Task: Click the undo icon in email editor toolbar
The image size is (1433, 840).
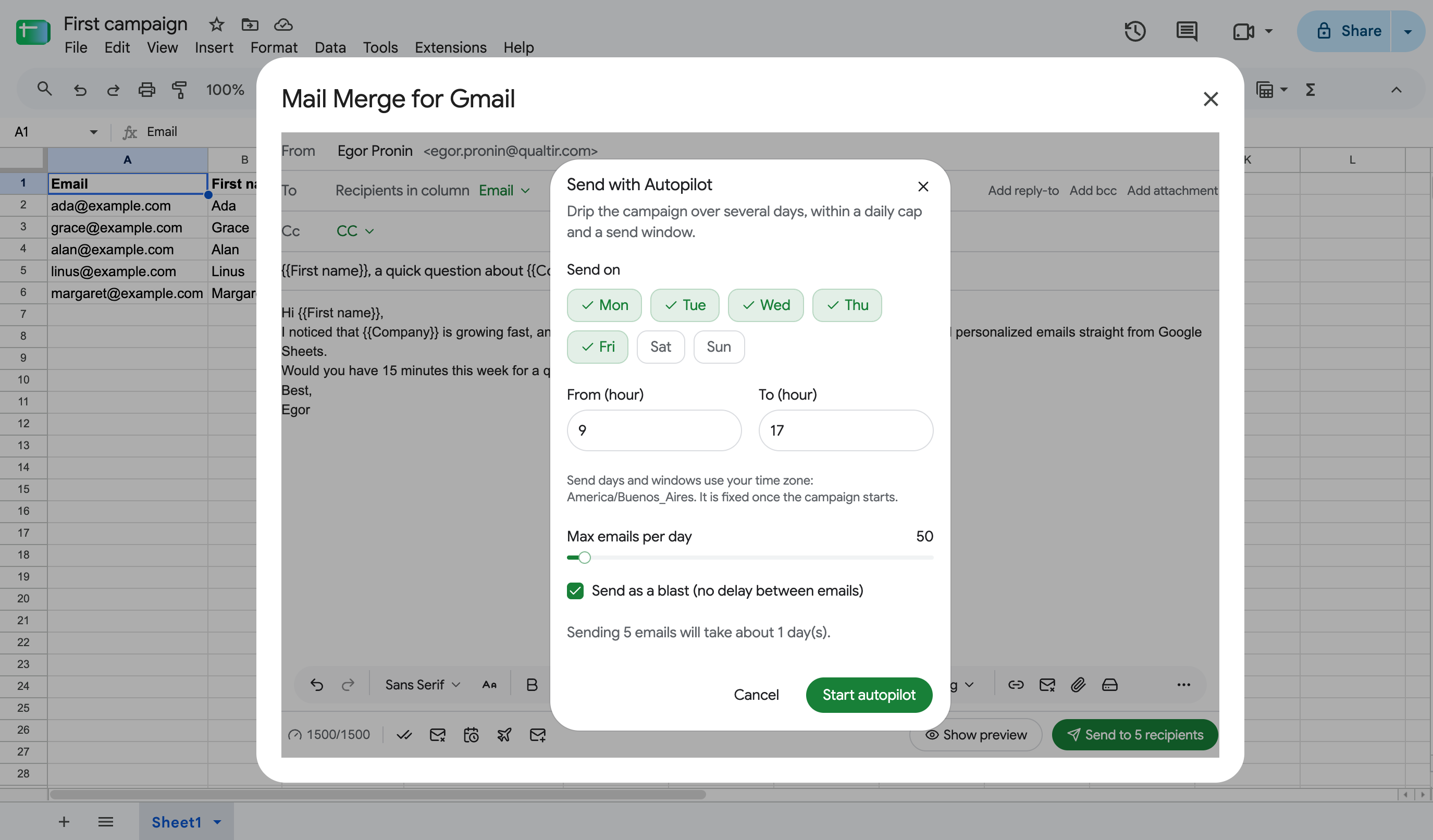Action: (x=317, y=685)
